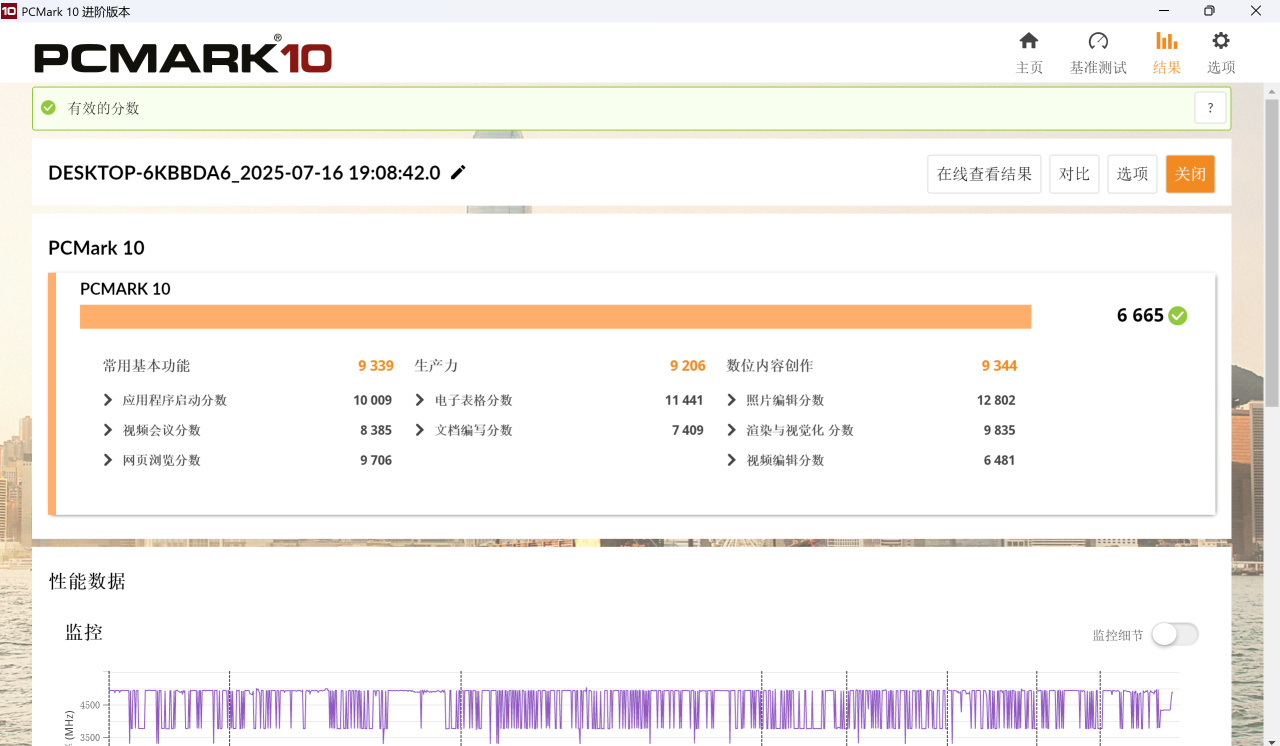This screenshot has height=746, width=1280.
Task: Click the pencil icon to rename result
Action: point(458,172)
